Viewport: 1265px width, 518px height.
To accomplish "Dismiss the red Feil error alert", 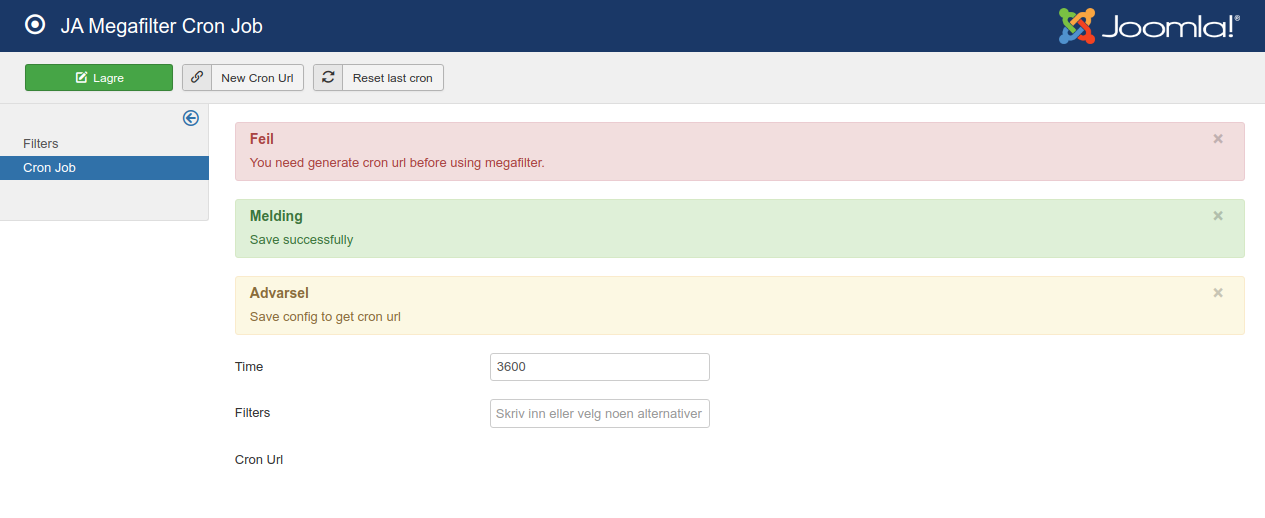I will tap(1218, 139).
